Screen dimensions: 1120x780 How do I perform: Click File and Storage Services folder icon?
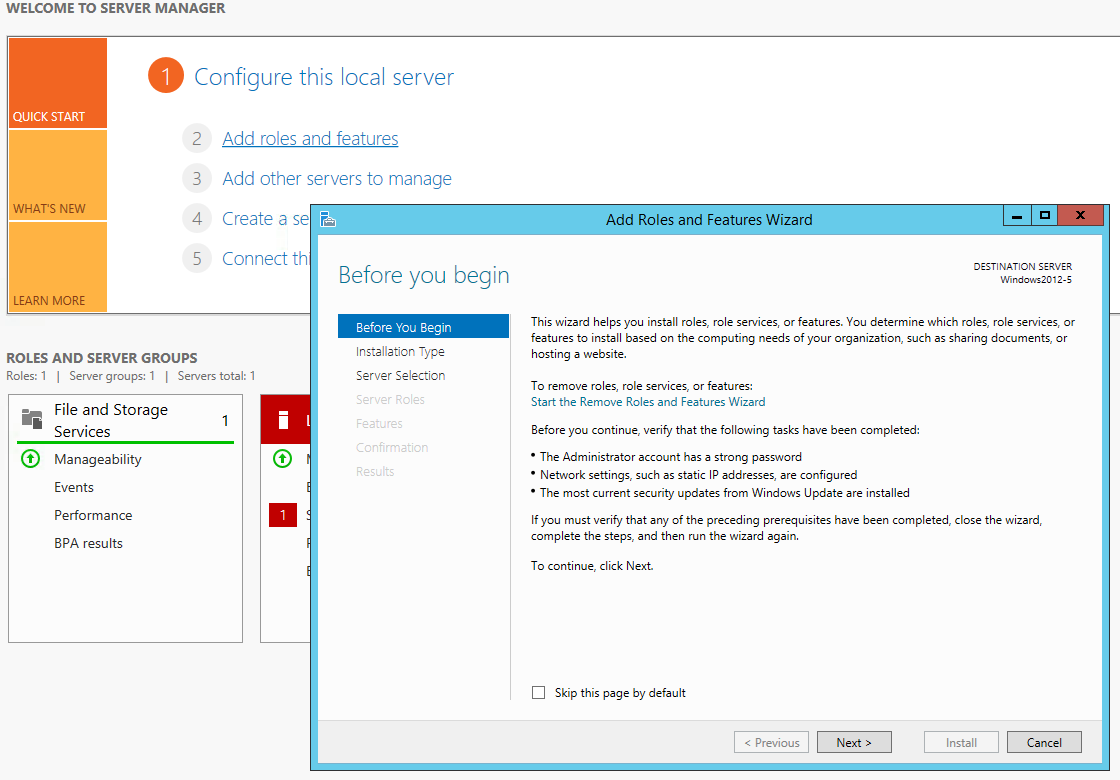click(32, 418)
